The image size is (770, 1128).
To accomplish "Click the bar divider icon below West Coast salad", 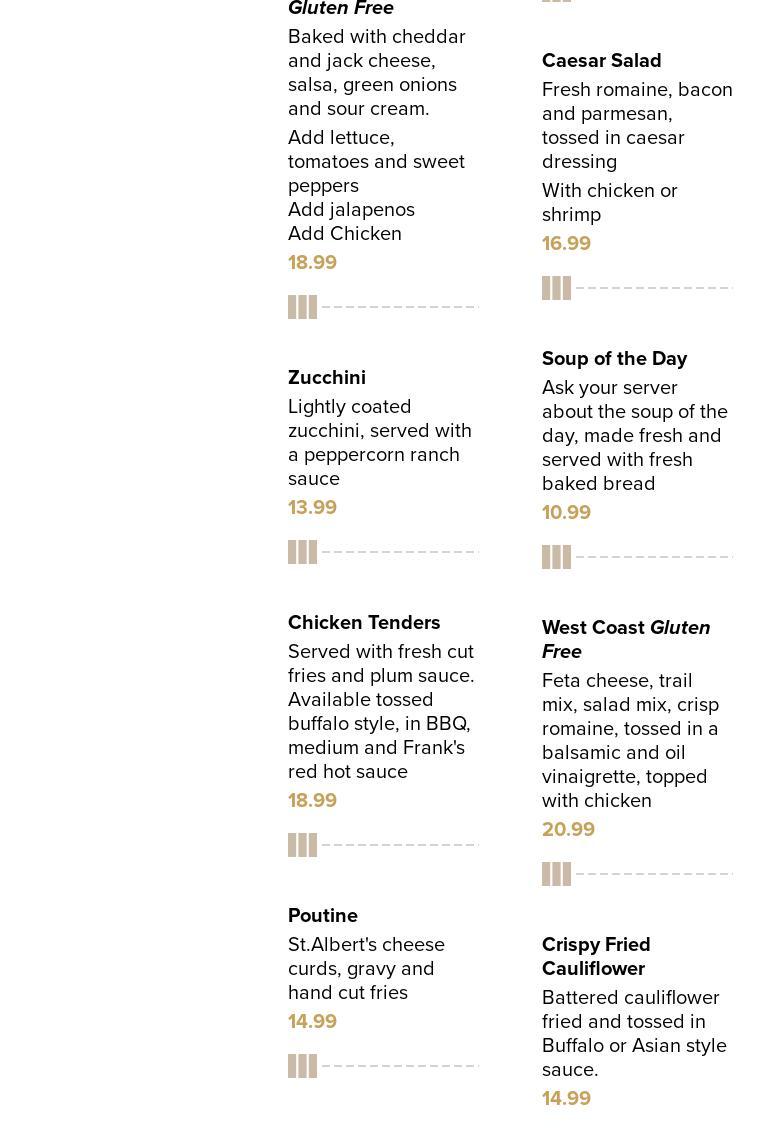I will [556, 874].
